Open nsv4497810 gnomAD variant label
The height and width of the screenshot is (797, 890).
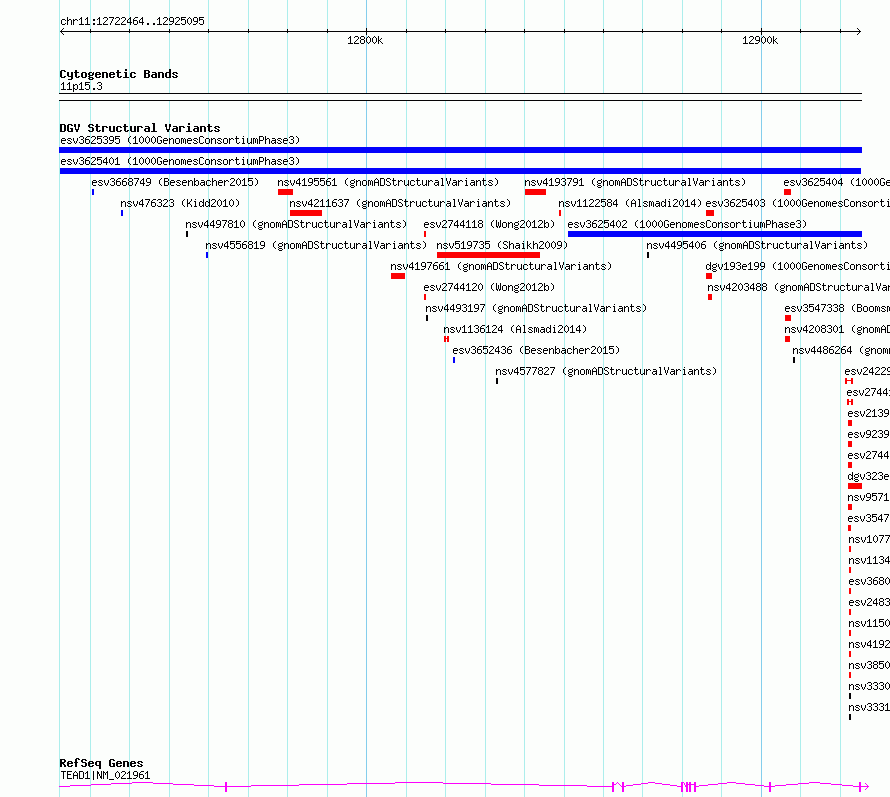click(296, 224)
